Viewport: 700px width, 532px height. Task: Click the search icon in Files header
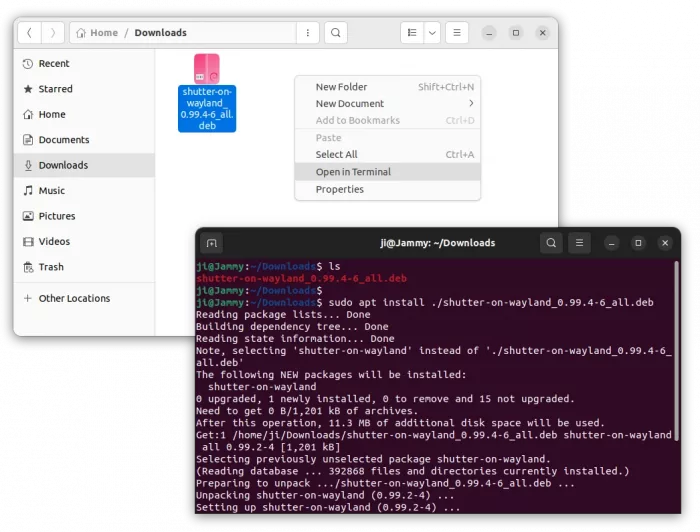[336, 33]
